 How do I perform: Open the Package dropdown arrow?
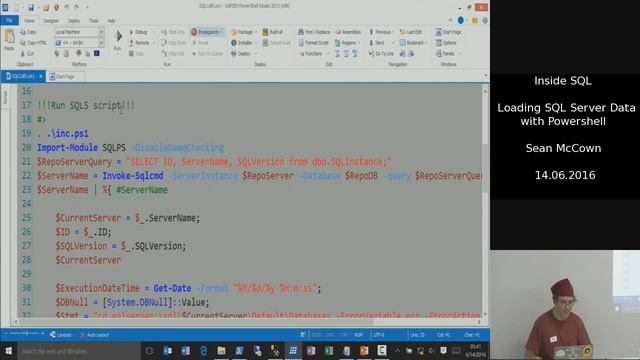pos(256,32)
